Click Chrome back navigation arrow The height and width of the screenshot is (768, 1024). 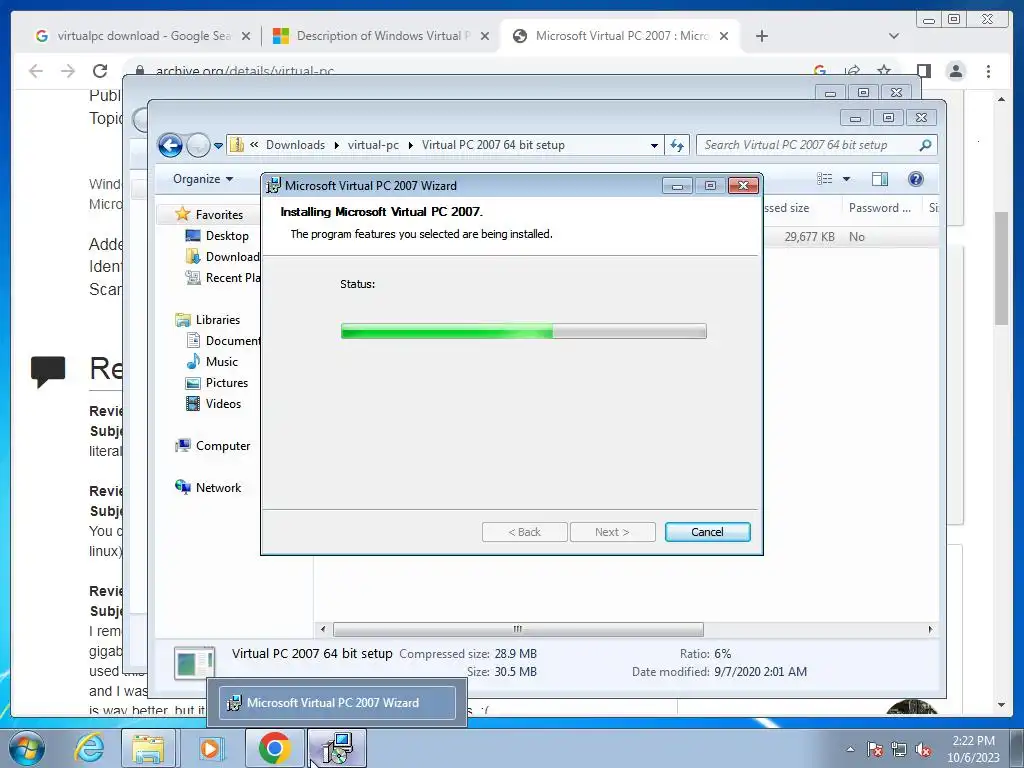pyautogui.click(x=36, y=71)
